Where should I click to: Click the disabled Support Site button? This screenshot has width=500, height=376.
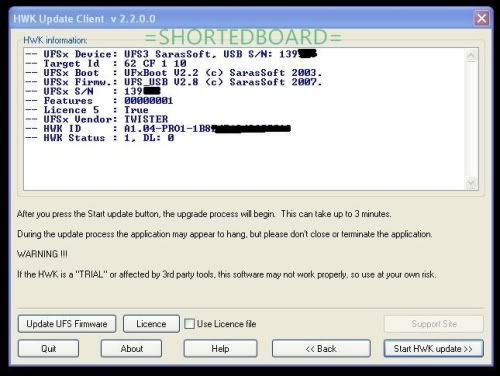pos(434,324)
